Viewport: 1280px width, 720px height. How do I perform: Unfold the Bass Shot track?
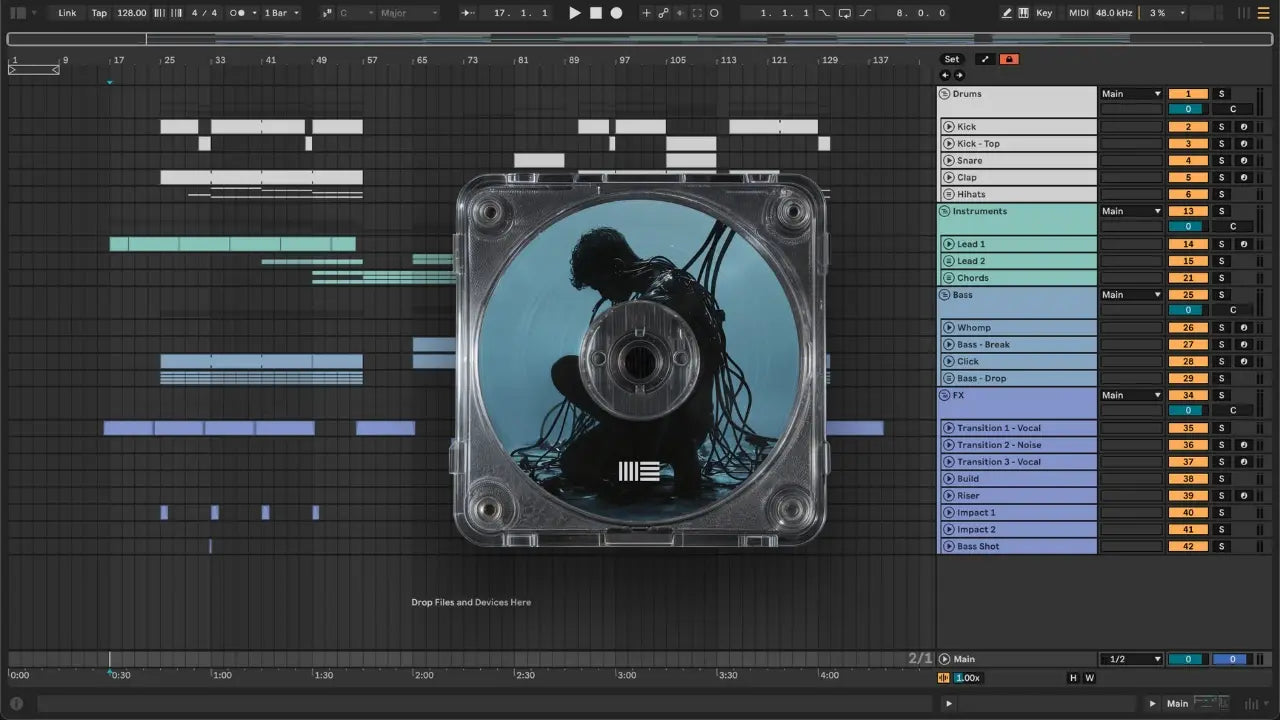pyautogui.click(x=947, y=546)
